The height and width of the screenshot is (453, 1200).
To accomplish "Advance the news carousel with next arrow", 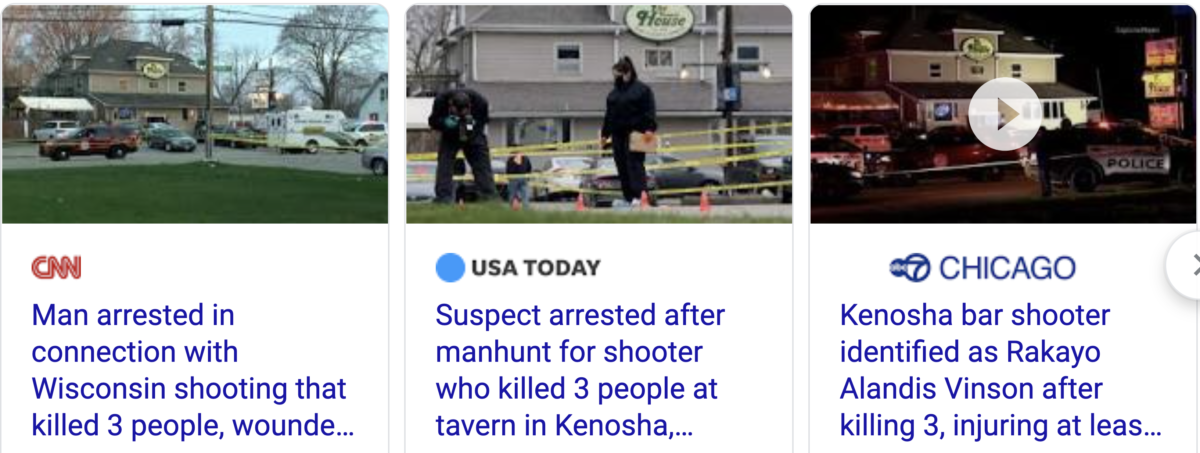I will [1190, 265].
